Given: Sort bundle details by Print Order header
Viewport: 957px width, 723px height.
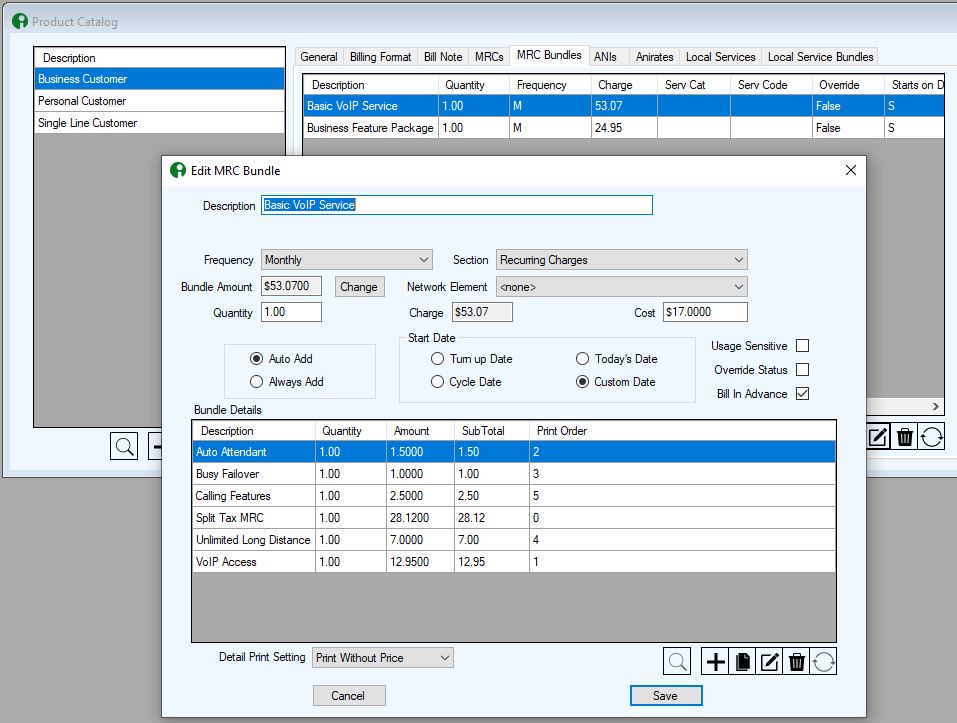Looking at the screenshot, I should [682, 431].
